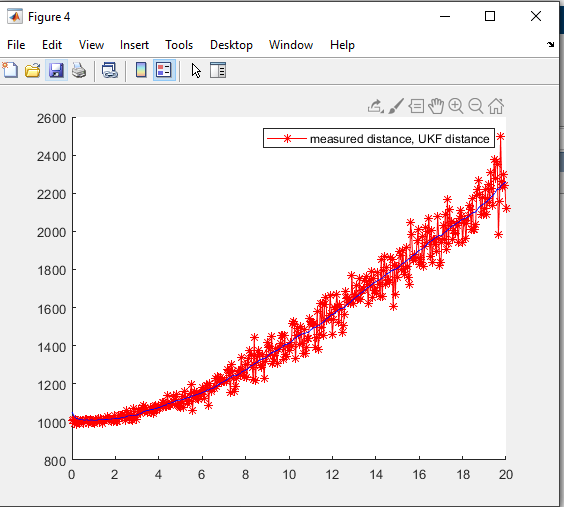Open the Tools menu
This screenshot has height=507, width=564.
coord(179,45)
